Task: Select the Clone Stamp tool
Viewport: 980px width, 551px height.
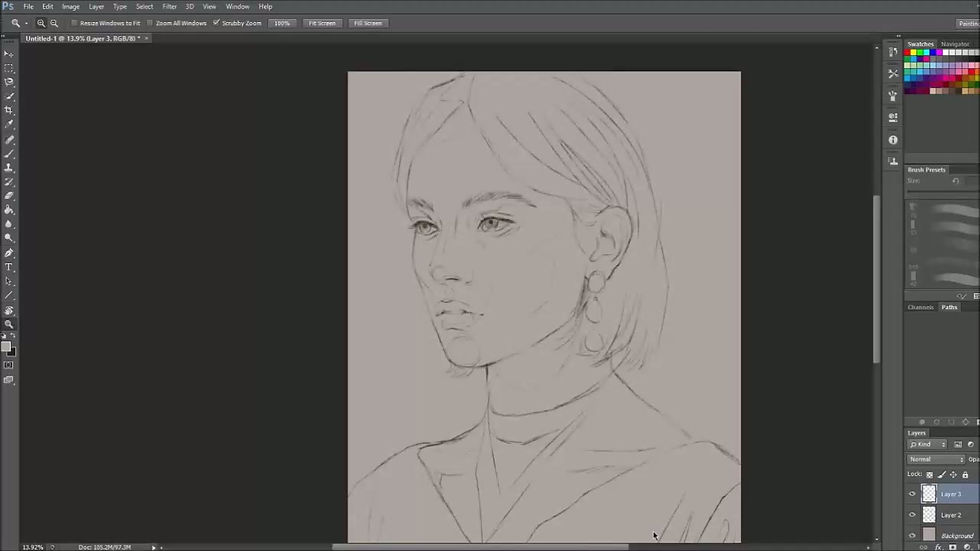Action: [x=9, y=167]
